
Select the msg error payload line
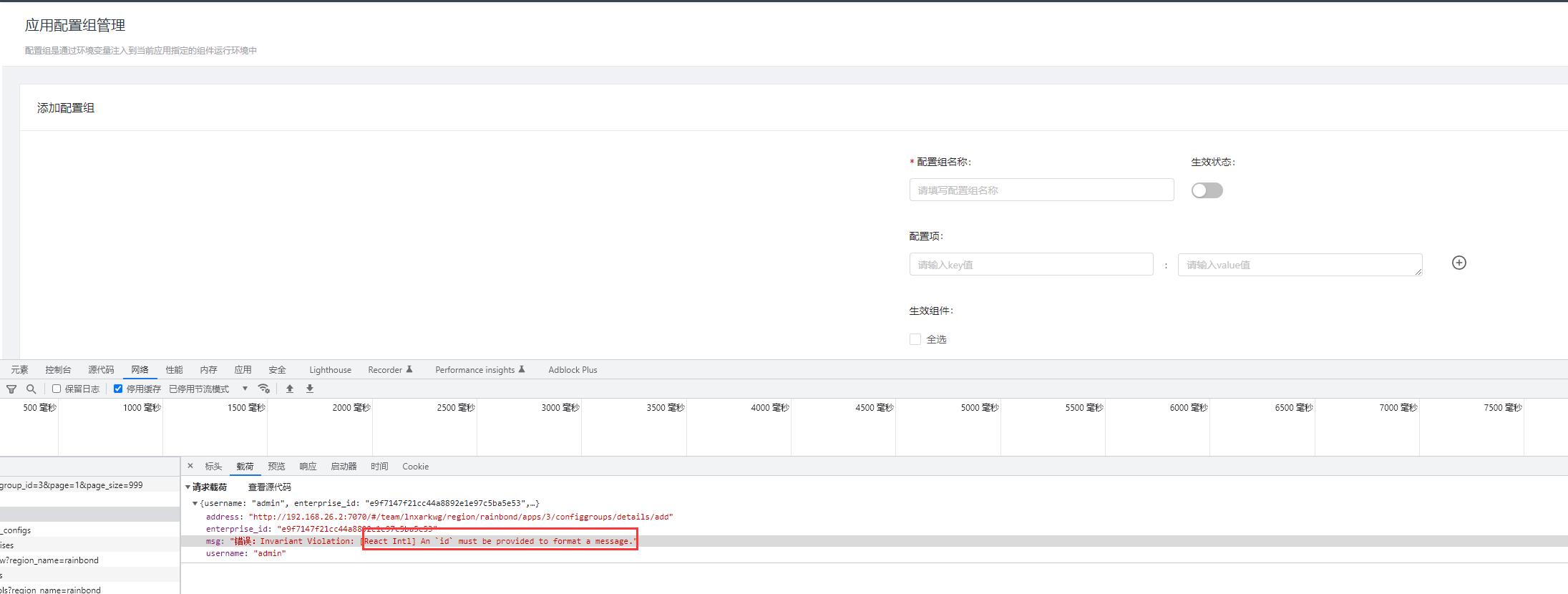875,541
